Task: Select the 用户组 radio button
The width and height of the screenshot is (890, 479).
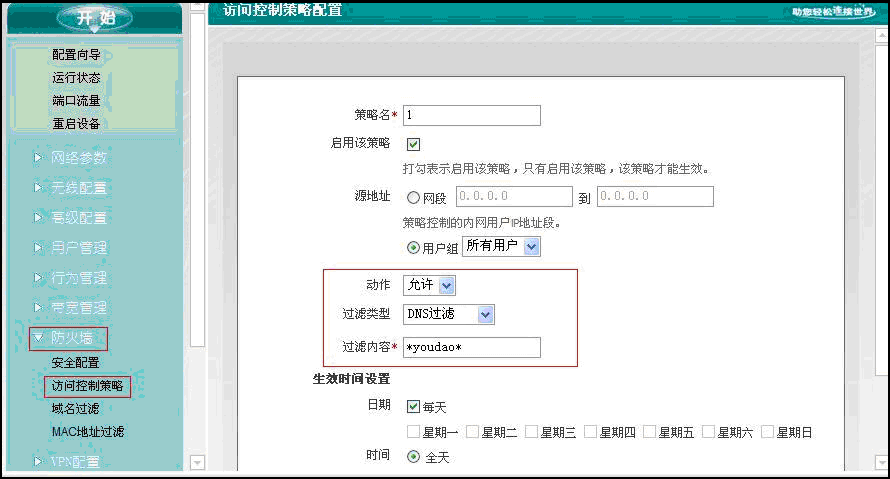Action: (x=413, y=248)
